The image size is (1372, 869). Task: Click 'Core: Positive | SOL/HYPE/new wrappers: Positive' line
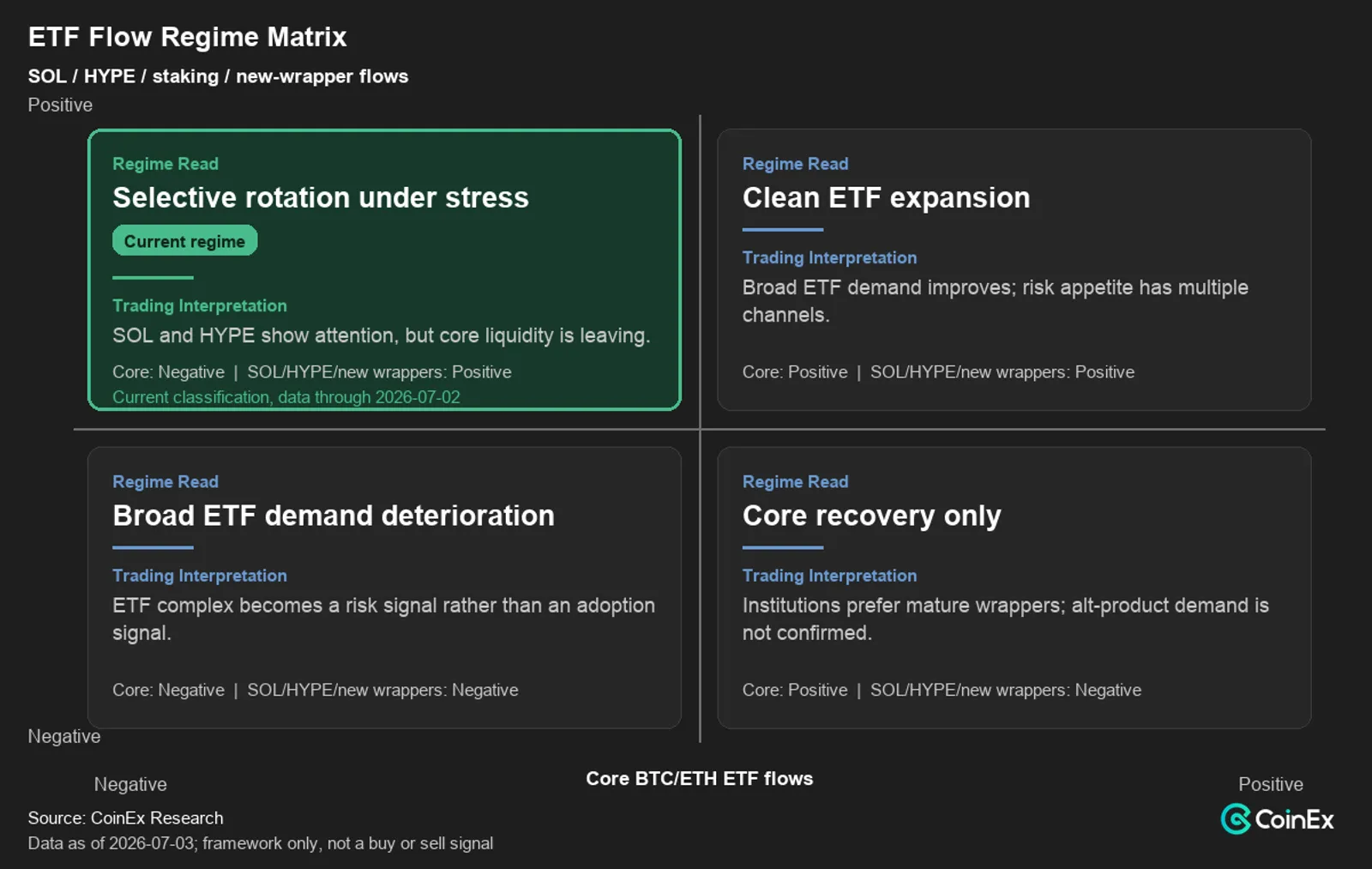coord(938,372)
